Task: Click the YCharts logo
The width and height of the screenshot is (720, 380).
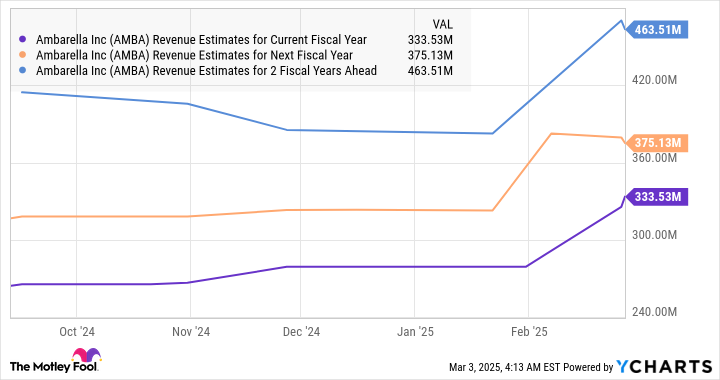Action: (x=664, y=367)
